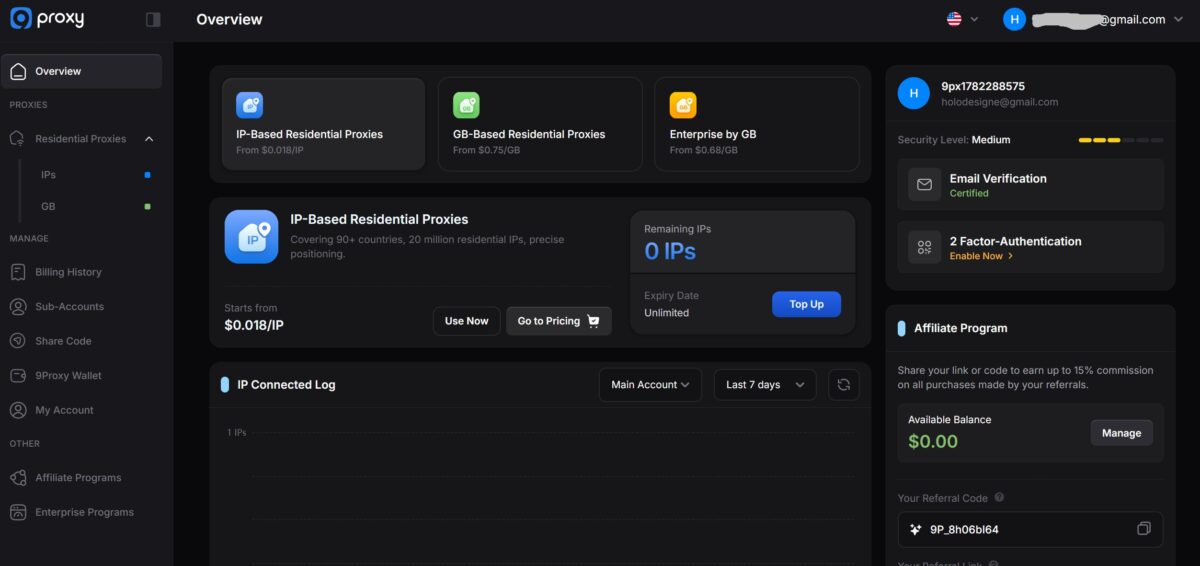This screenshot has width=1200, height=566.
Task: Click the referral code field 9P_8h06bl64
Action: click(x=1030, y=529)
